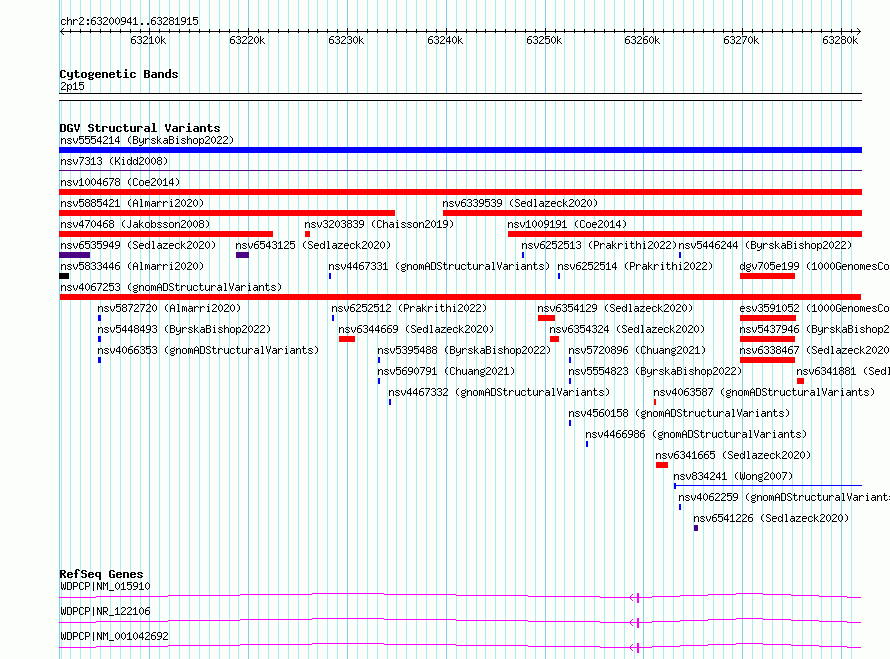The image size is (890, 659).
Task: Click the 63270k ruler tick label
Action: point(741,40)
